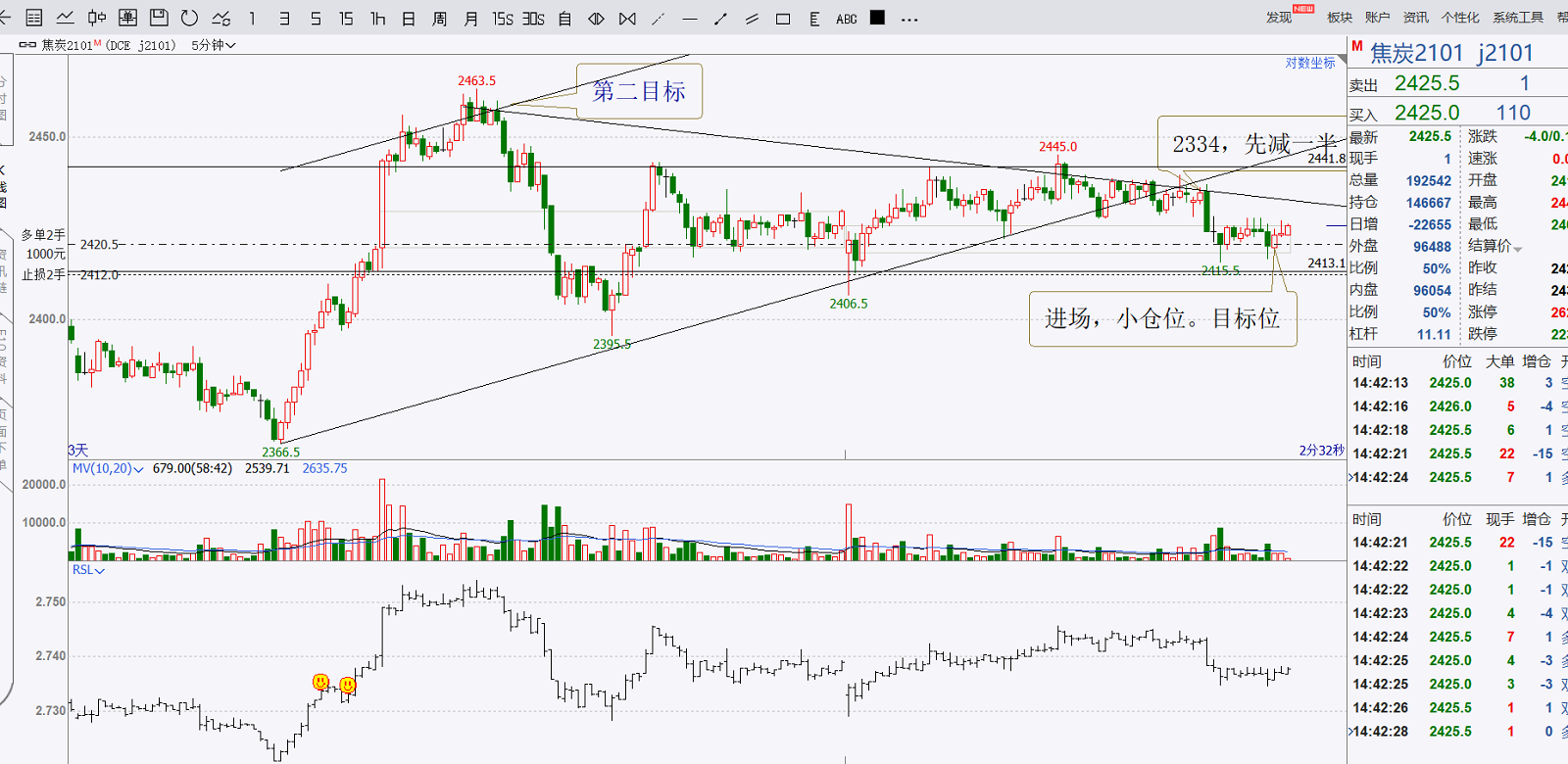Viewport: 1568px width, 764px height.
Task: Open the quote list icon in toolbar
Action: pos(34,18)
